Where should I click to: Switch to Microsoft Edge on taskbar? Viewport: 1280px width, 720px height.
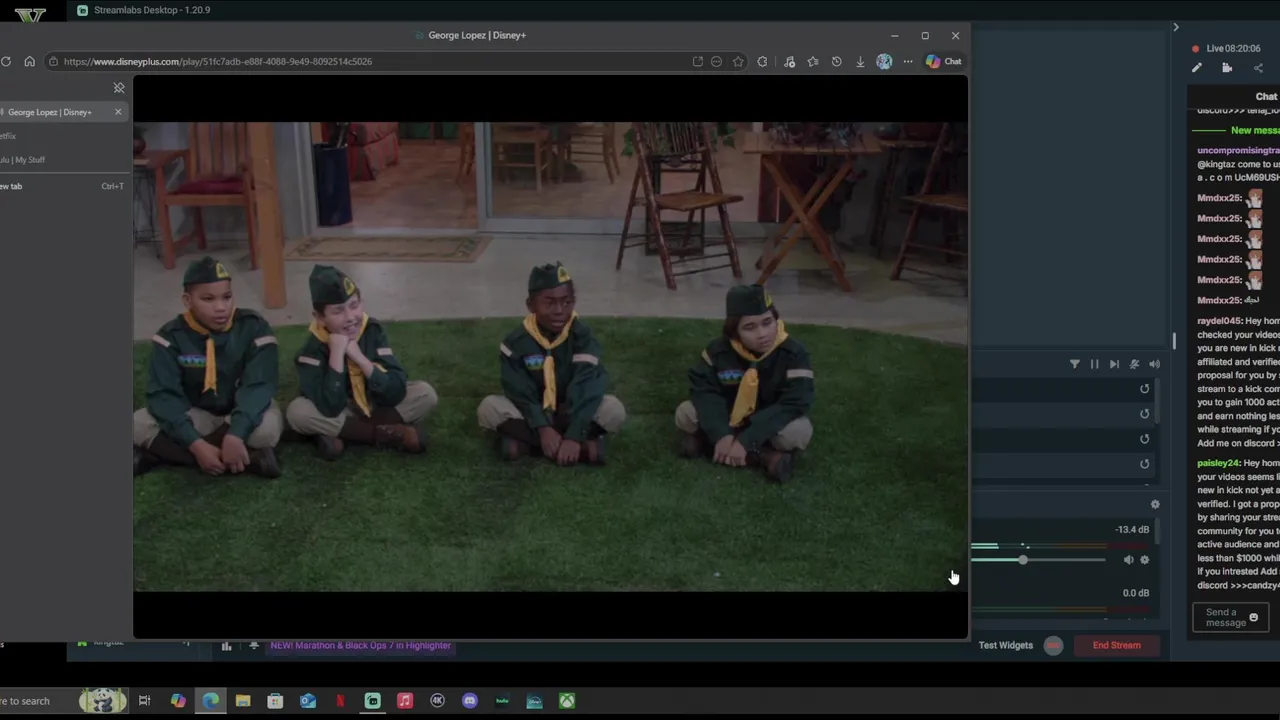pyautogui.click(x=211, y=701)
